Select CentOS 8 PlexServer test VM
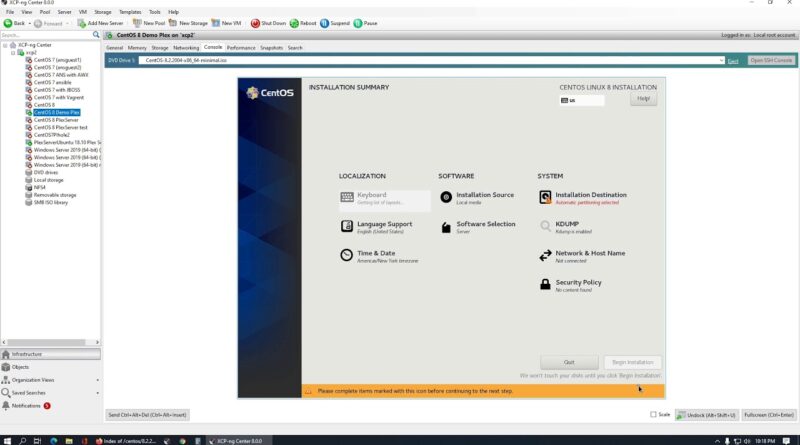Image resolution: width=800 pixels, height=445 pixels. pos(60,128)
